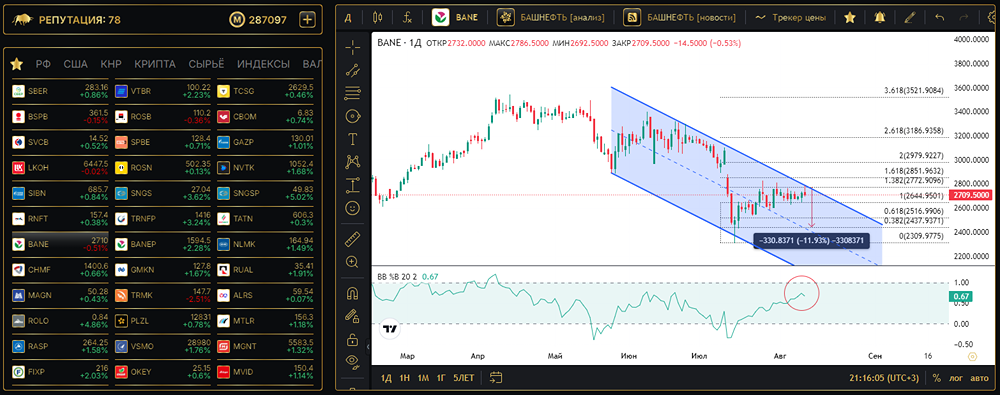Select the crosshair cursor tool

(352, 47)
